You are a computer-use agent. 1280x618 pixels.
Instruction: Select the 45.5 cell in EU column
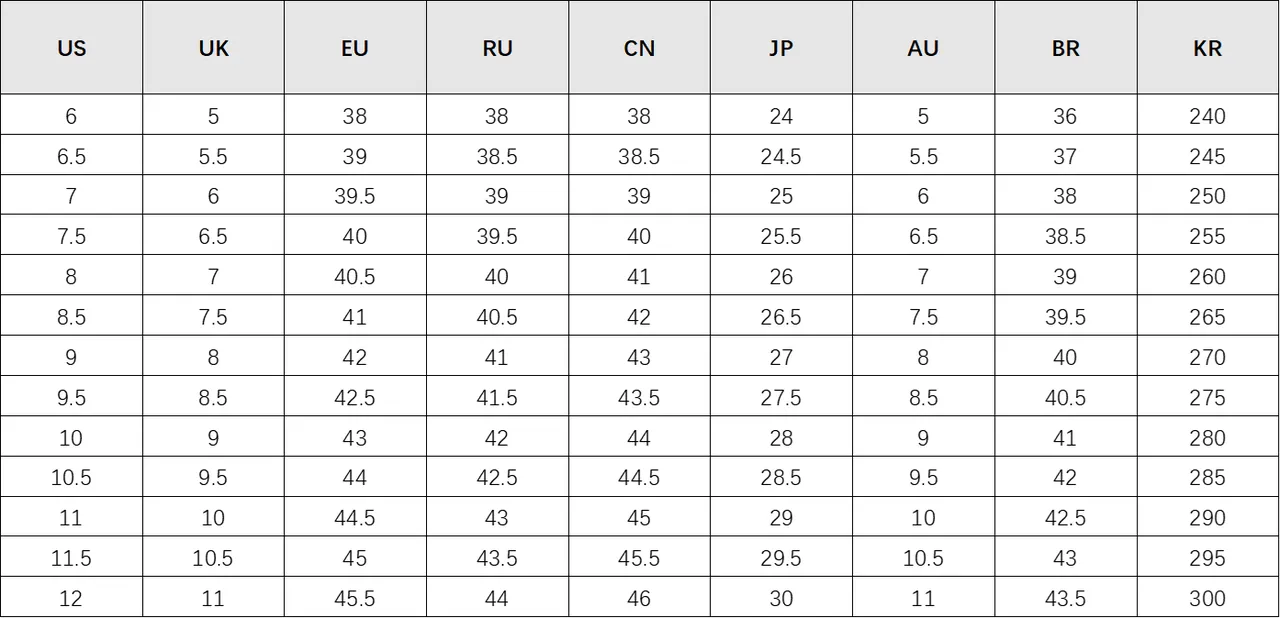pos(355,598)
